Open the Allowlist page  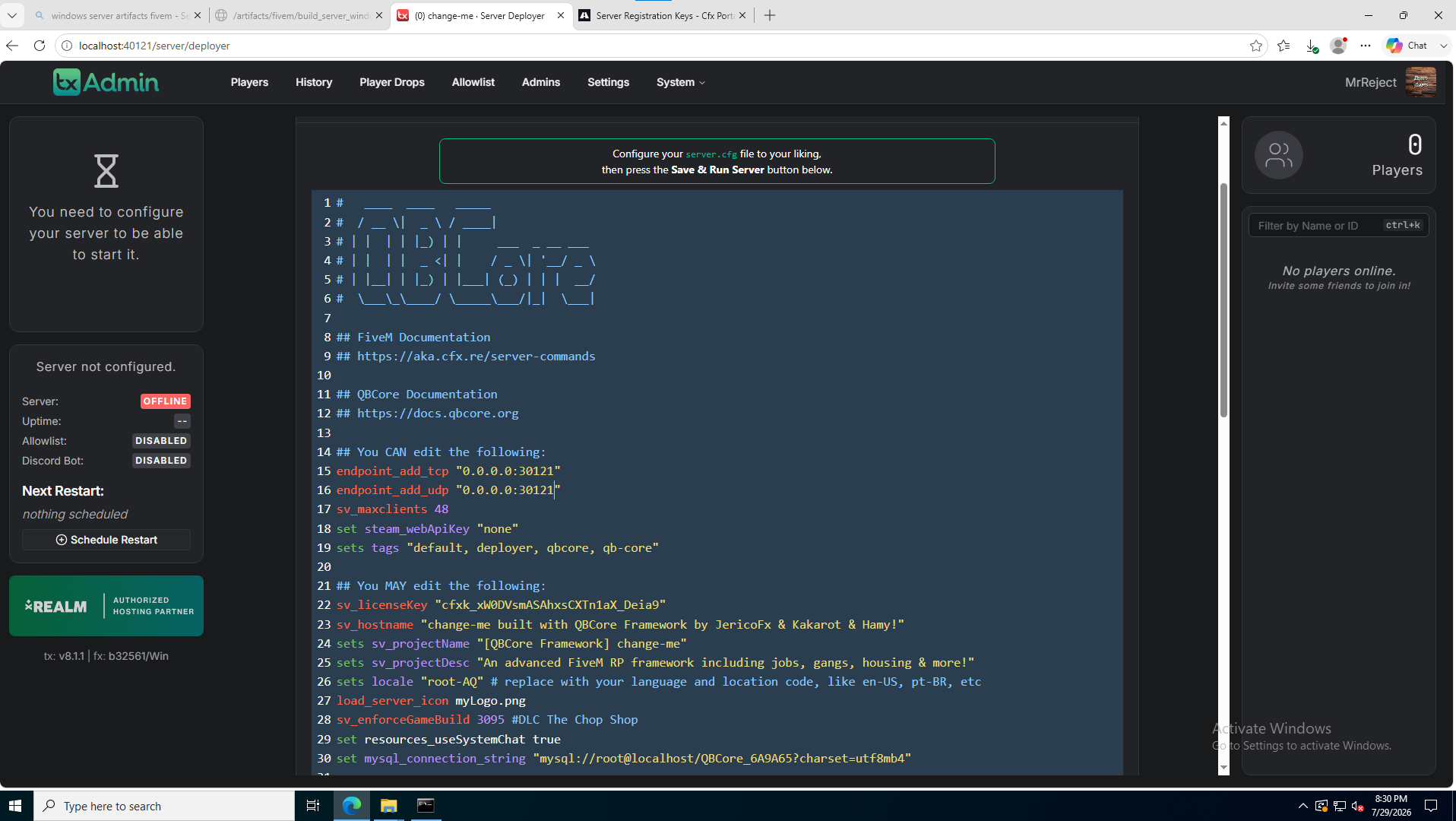click(x=473, y=82)
